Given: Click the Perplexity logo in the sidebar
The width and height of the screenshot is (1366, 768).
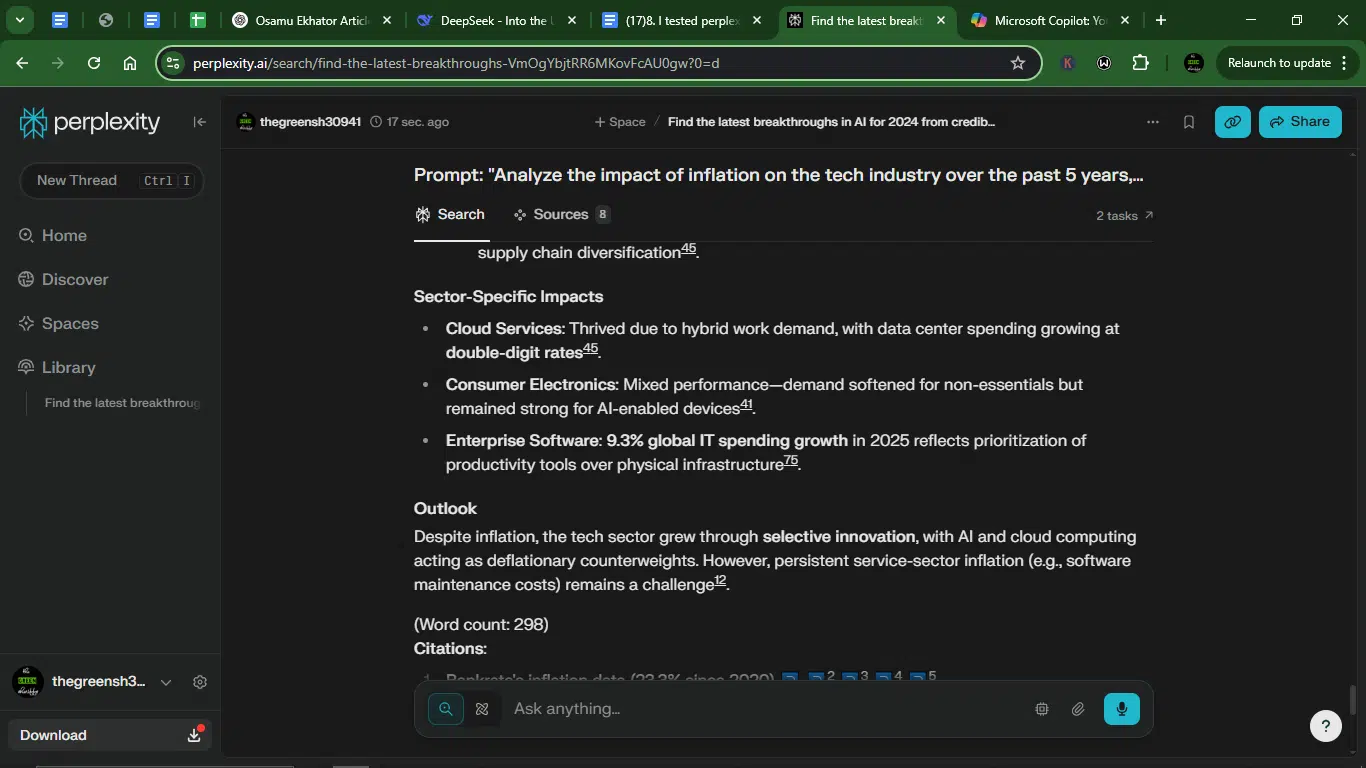Looking at the screenshot, I should (90, 122).
